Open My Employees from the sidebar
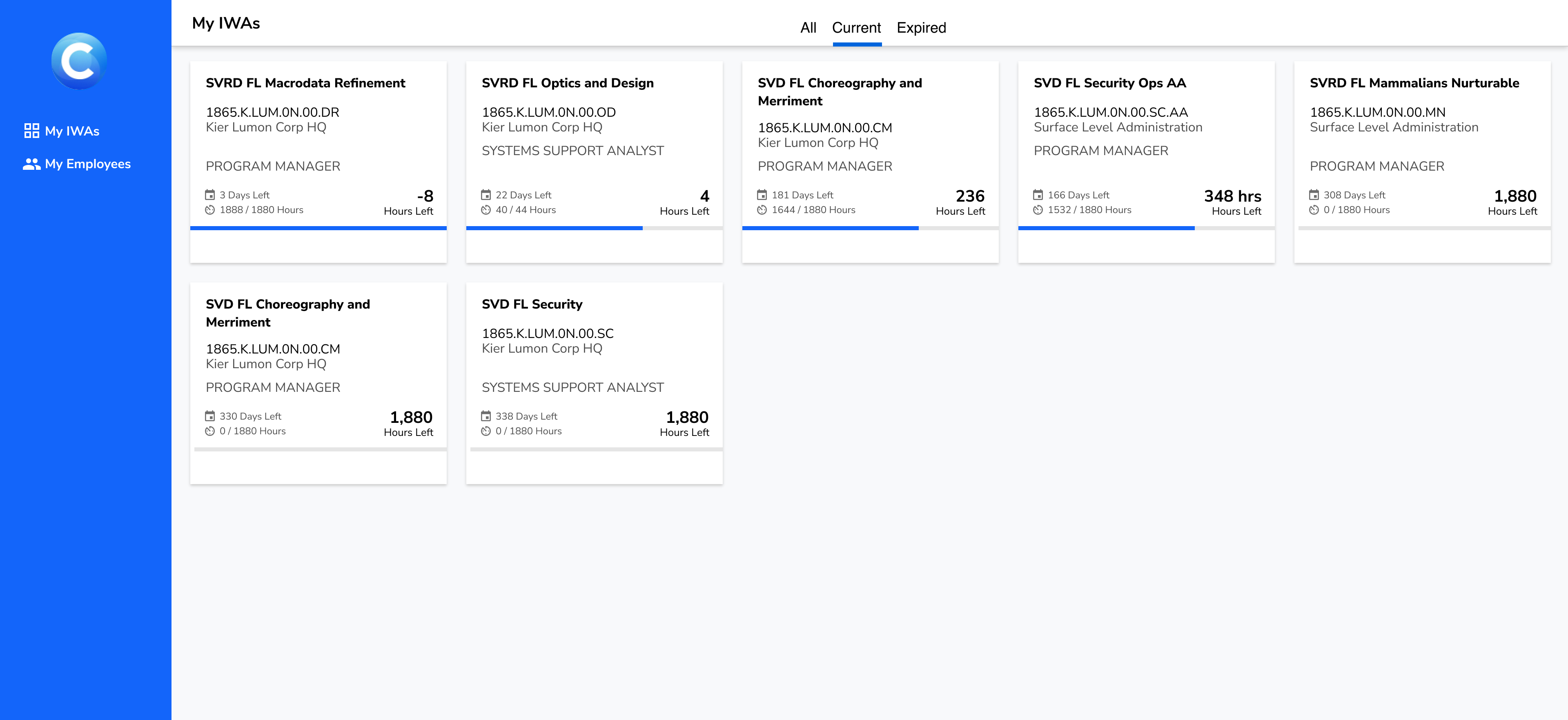Viewport: 1568px width, 720px height. 88,164
